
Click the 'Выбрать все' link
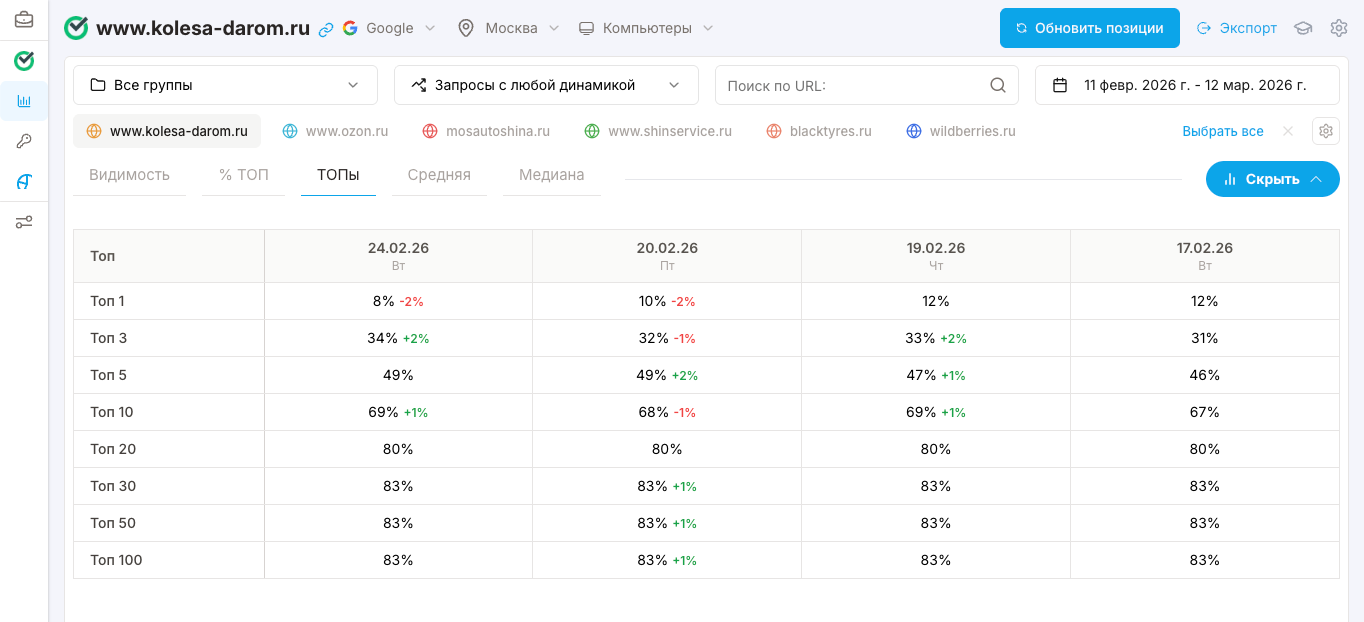[x=1222, y=131]
